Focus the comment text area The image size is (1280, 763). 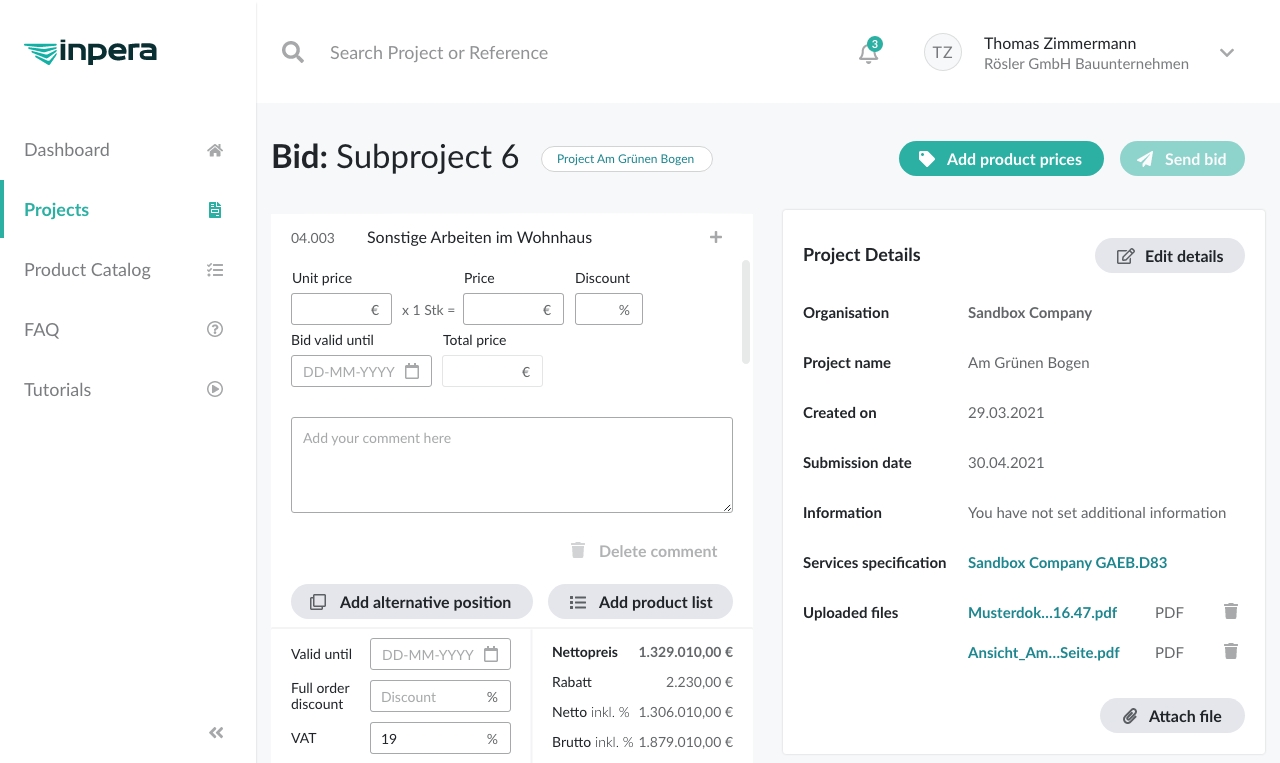click(x=511, y=465)
